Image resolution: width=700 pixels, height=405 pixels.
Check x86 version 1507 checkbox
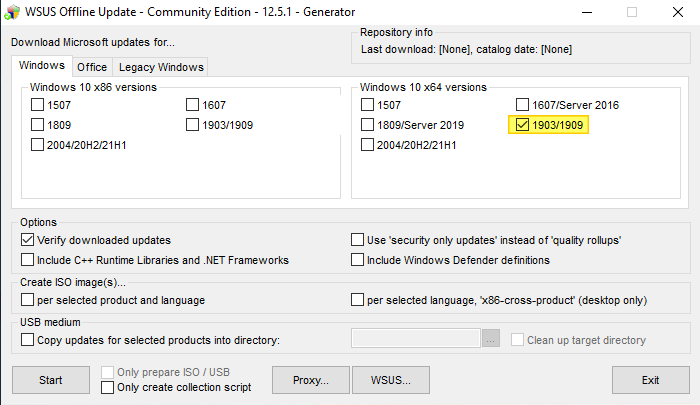click(38, 105)
